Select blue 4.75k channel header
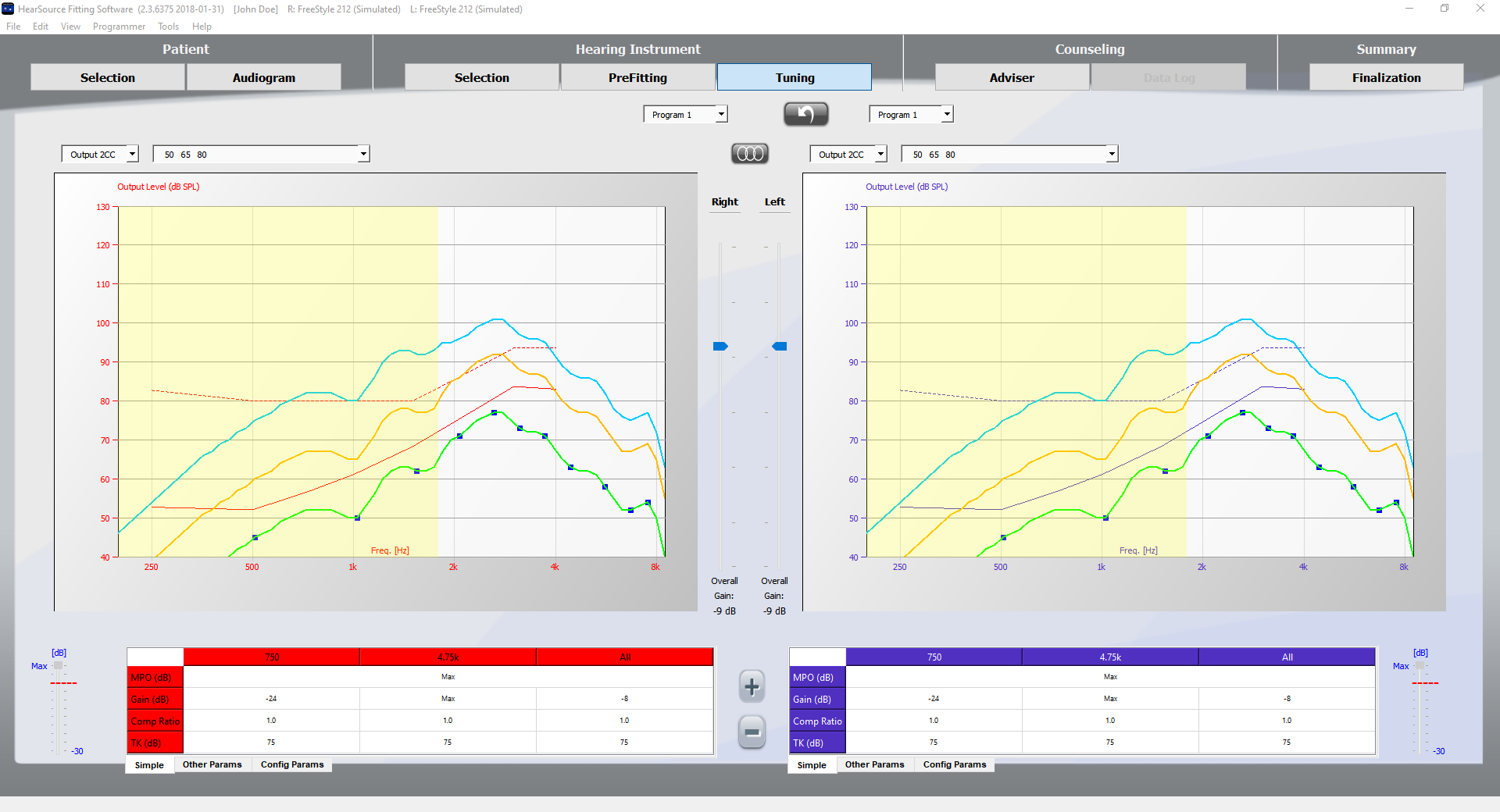 pyautogui.click(x=1111, y=657)
